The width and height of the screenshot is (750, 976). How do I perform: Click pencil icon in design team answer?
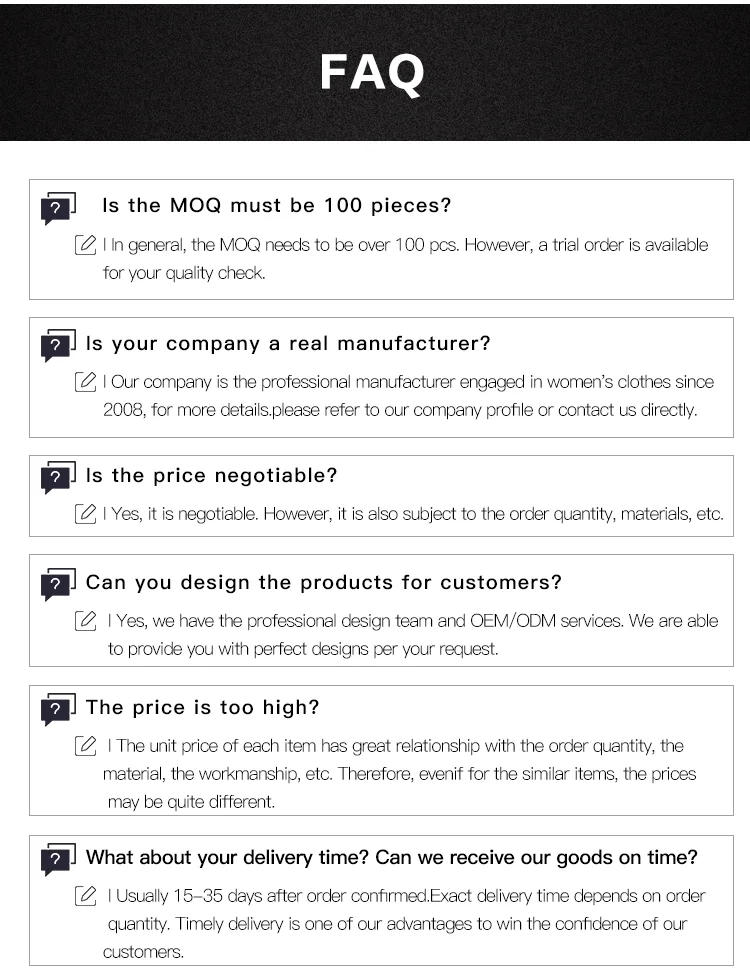tap(85, 621)
